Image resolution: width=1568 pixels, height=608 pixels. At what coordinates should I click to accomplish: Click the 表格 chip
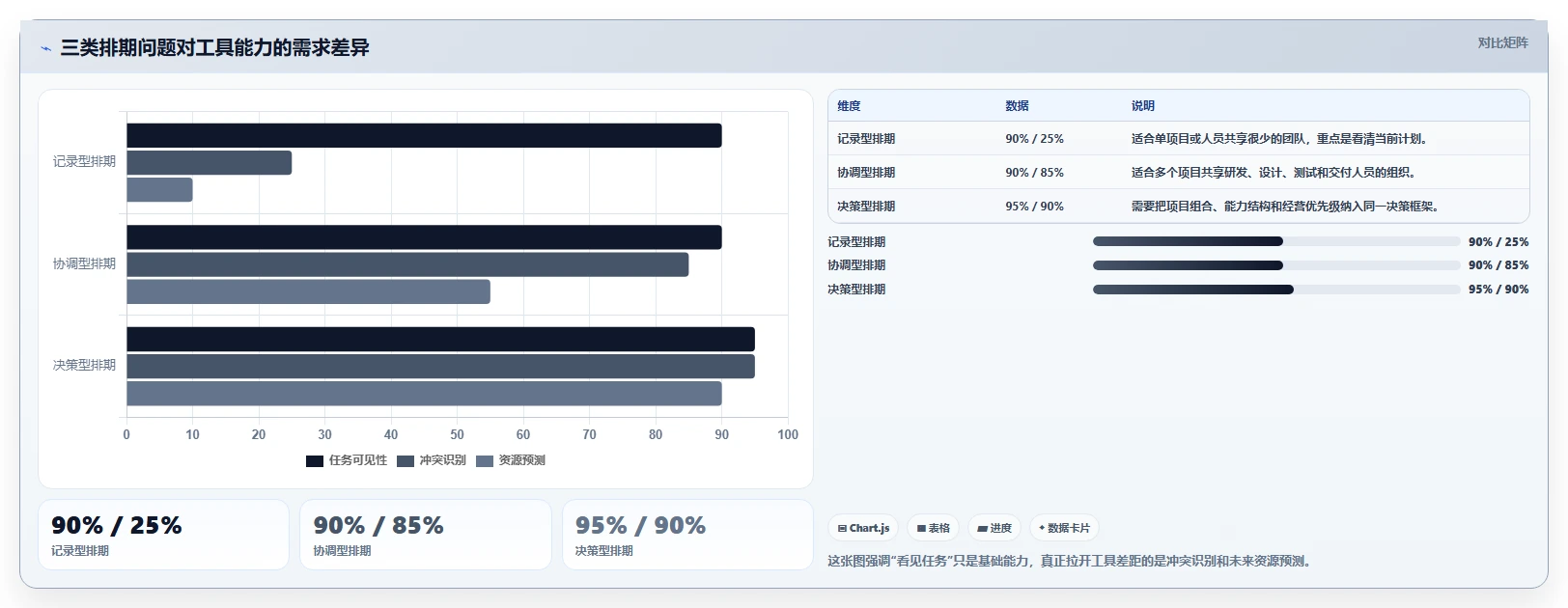[x=933, y=528]
